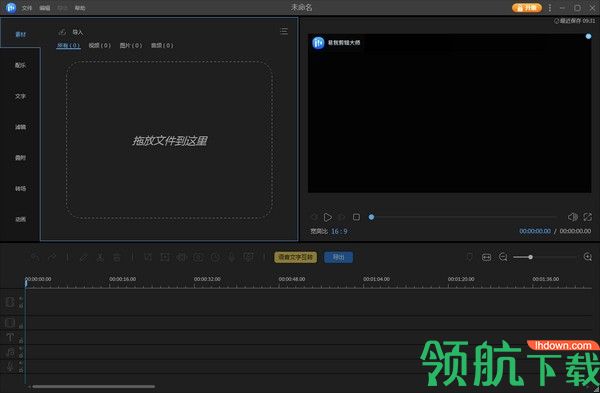This screenshot has height=393, width=600.
Task: Click the mosaic icon in timeline toolbar
Action: [x=182, y=257]
